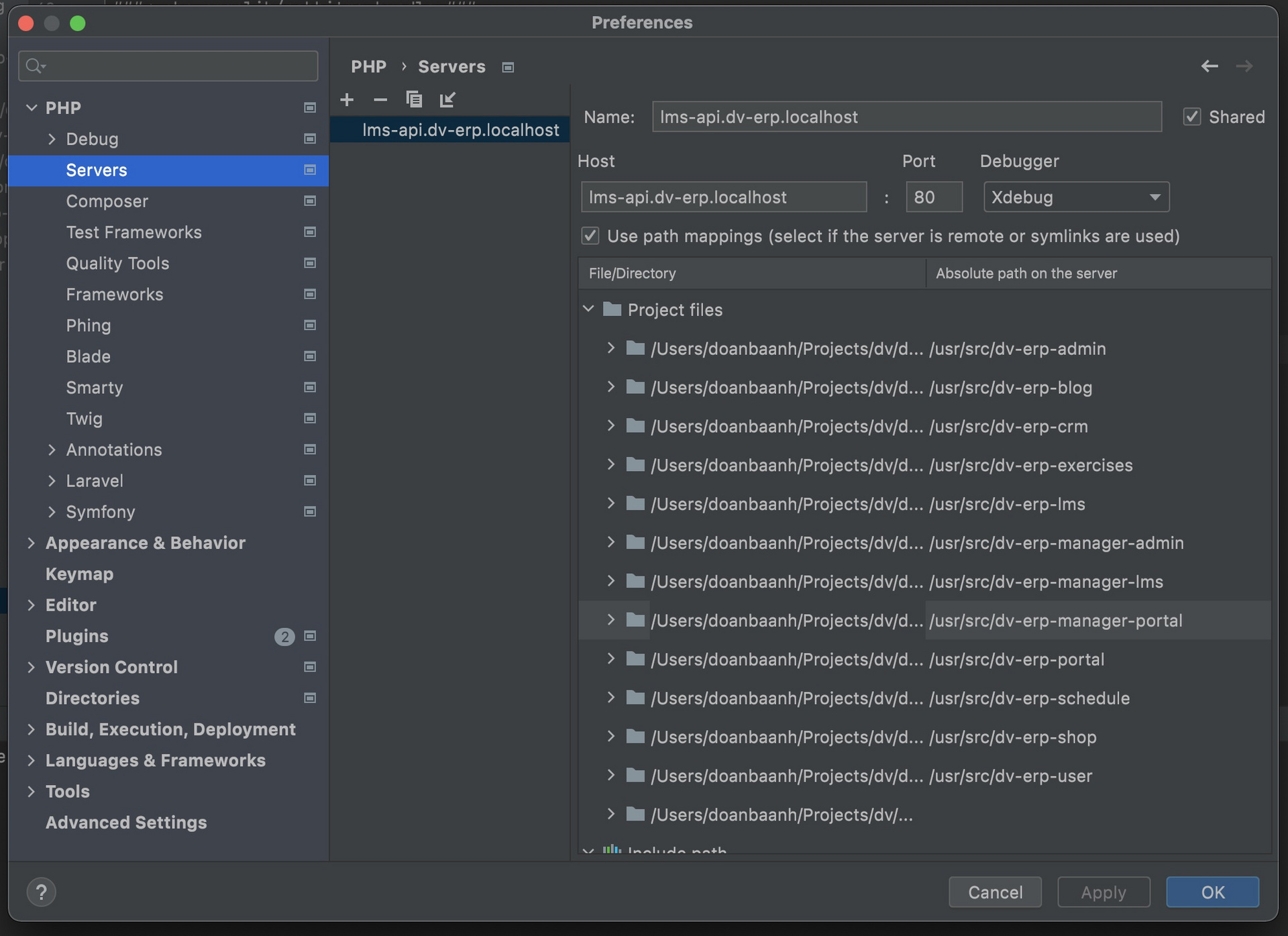Click /usr/src/dv-erp-manager-portal server path cell
1288x936 pixels.
click(1098, 621)
